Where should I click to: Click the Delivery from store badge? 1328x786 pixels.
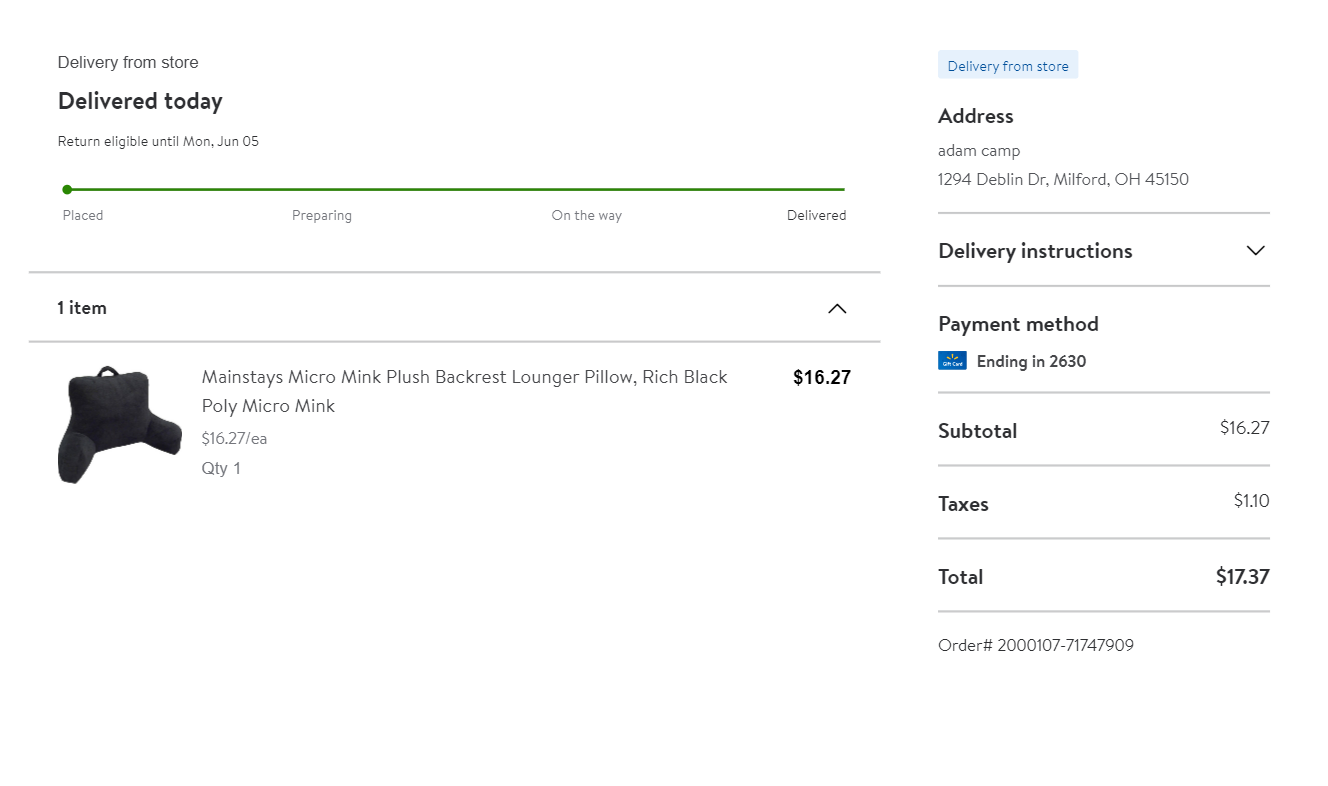tap(1007, 66)
